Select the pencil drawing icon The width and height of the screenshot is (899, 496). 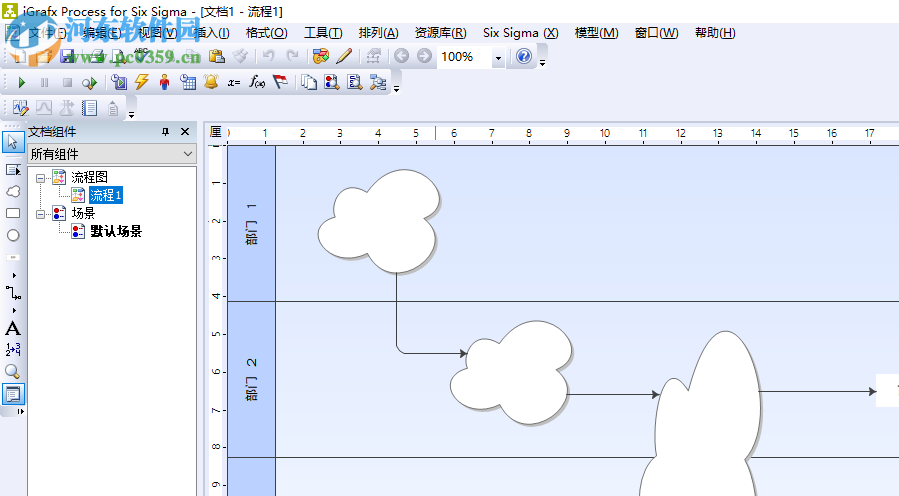tap(344, 56)
